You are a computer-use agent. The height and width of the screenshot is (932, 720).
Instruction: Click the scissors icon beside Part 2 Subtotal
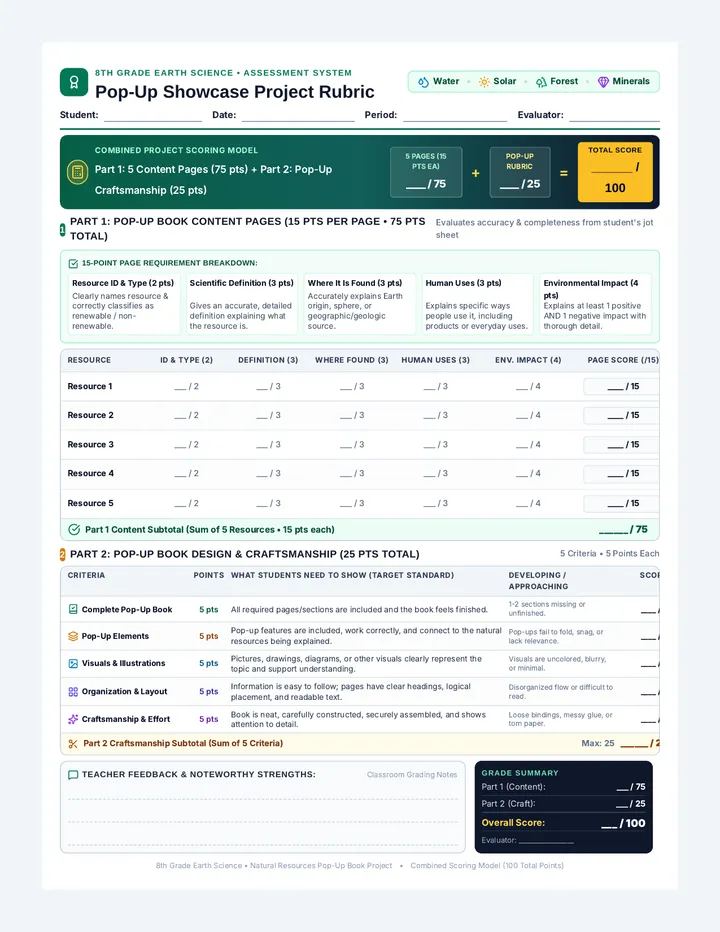click(x=73, y=744)
